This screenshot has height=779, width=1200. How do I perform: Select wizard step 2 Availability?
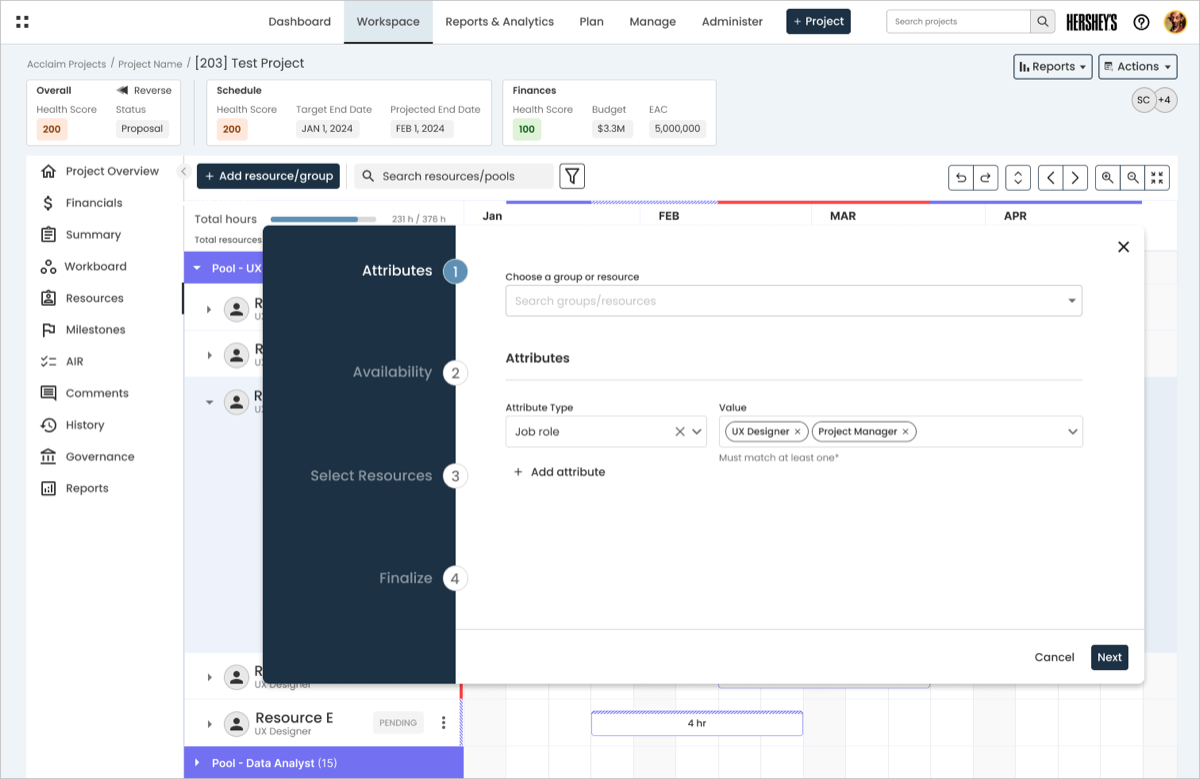coord(455,373)
